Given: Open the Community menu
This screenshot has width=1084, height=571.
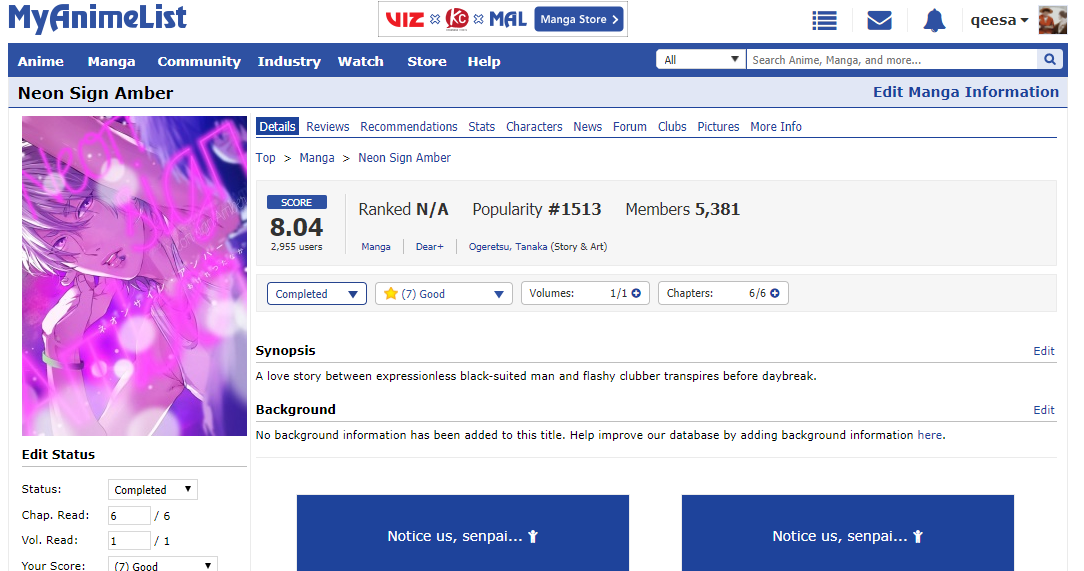Looking at the screenshot, I should [x=199, y=61].
